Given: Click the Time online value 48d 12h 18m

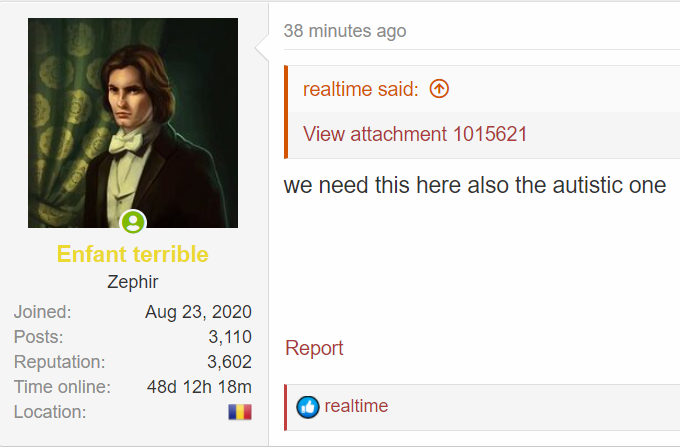Looking at the screenshot, I should pyautogui.click(x=199, y=387).
